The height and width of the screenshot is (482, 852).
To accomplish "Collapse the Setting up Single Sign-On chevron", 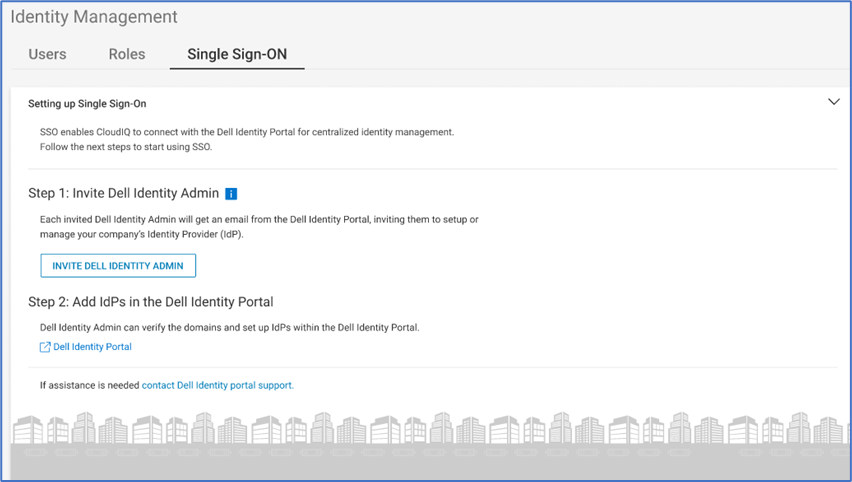I will [x=834, y=102].
